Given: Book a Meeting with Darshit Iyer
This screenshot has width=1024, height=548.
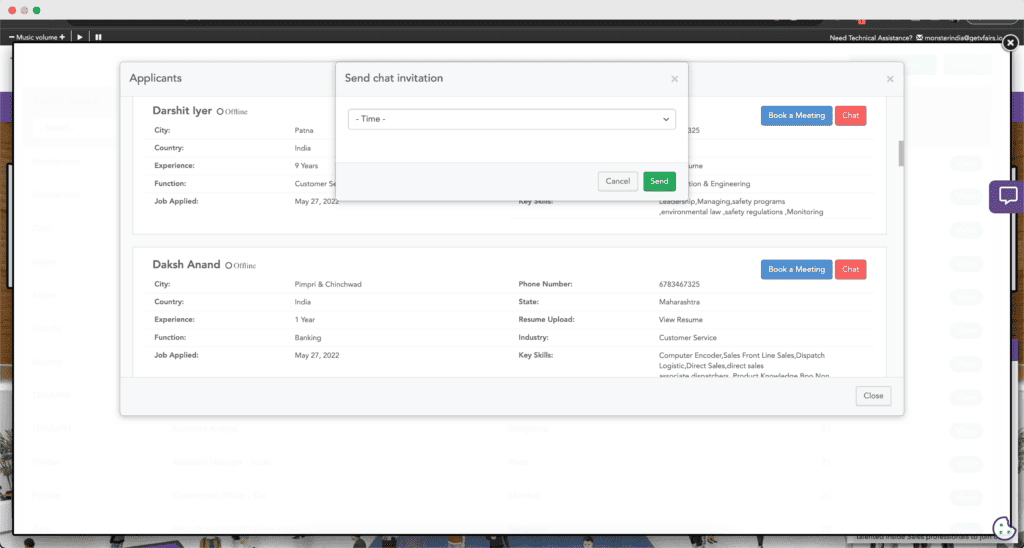Looking at the screenshot, I should (x=796, y=115).
